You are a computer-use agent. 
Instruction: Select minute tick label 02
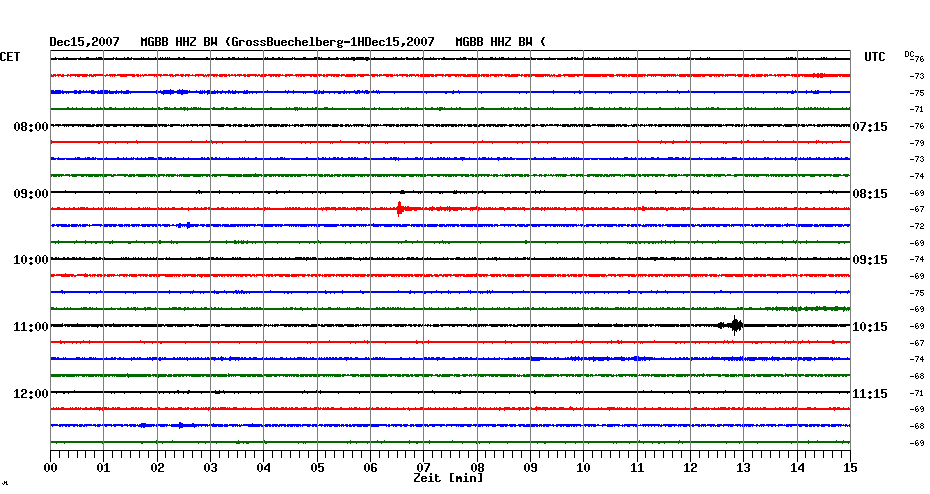click(x=157, y=467)
